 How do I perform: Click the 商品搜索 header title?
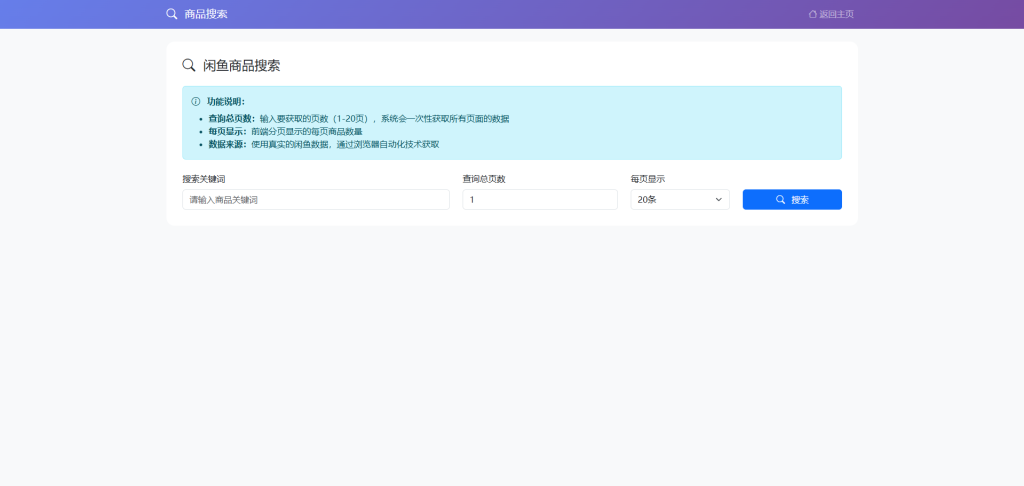click(206, 14)
